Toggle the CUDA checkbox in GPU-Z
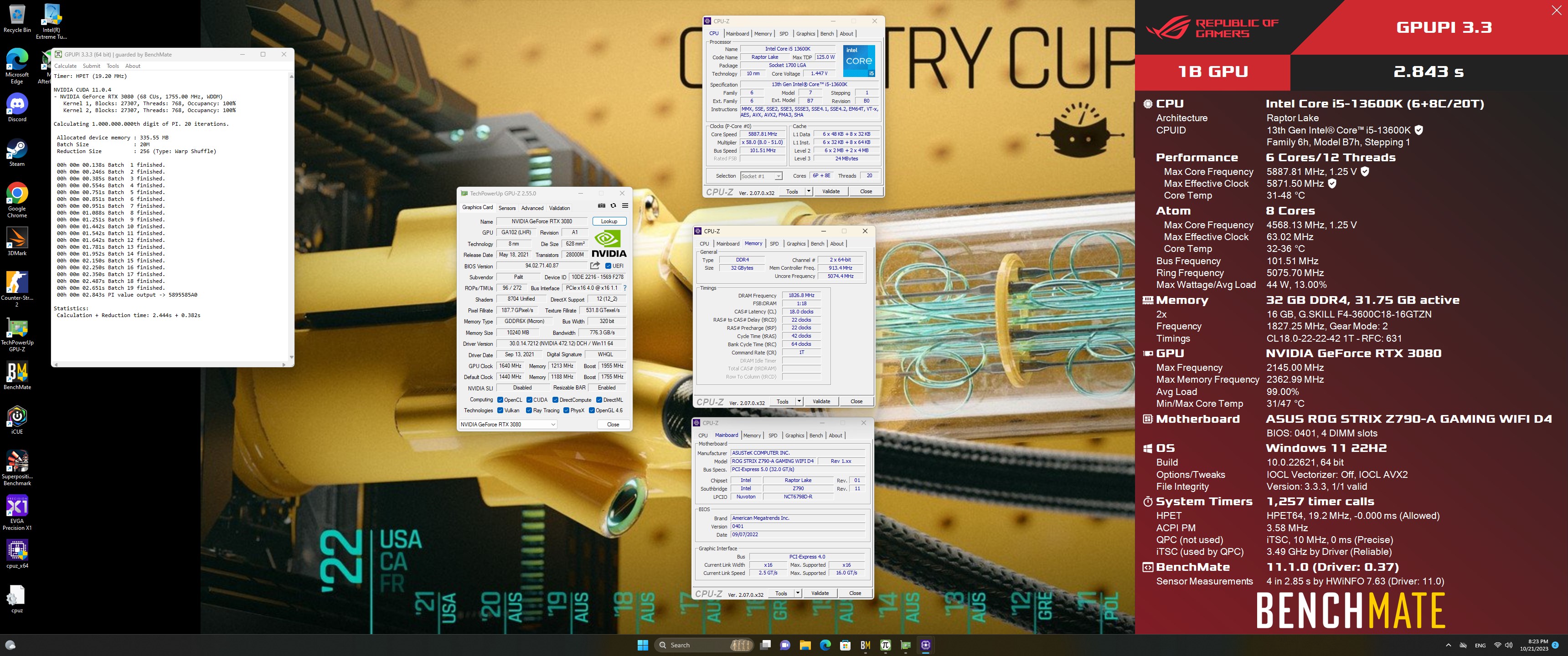 coord(530,400)
